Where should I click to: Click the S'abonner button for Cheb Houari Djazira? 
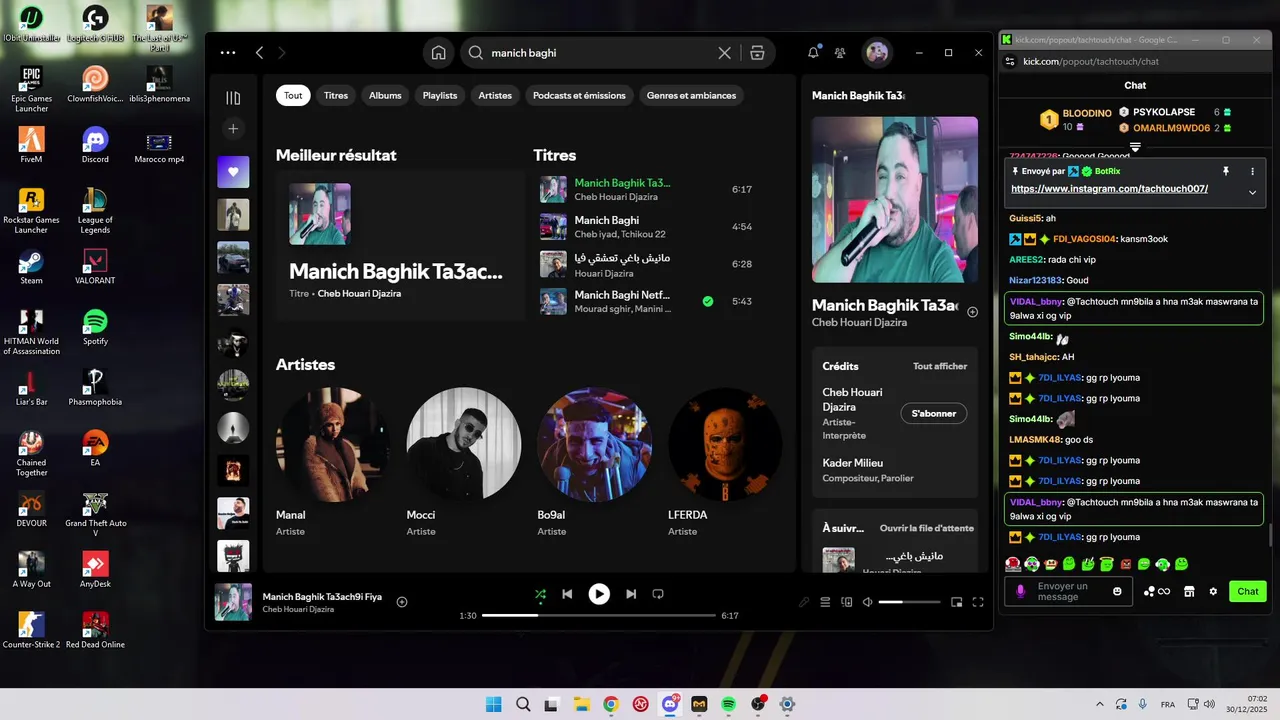934,413
